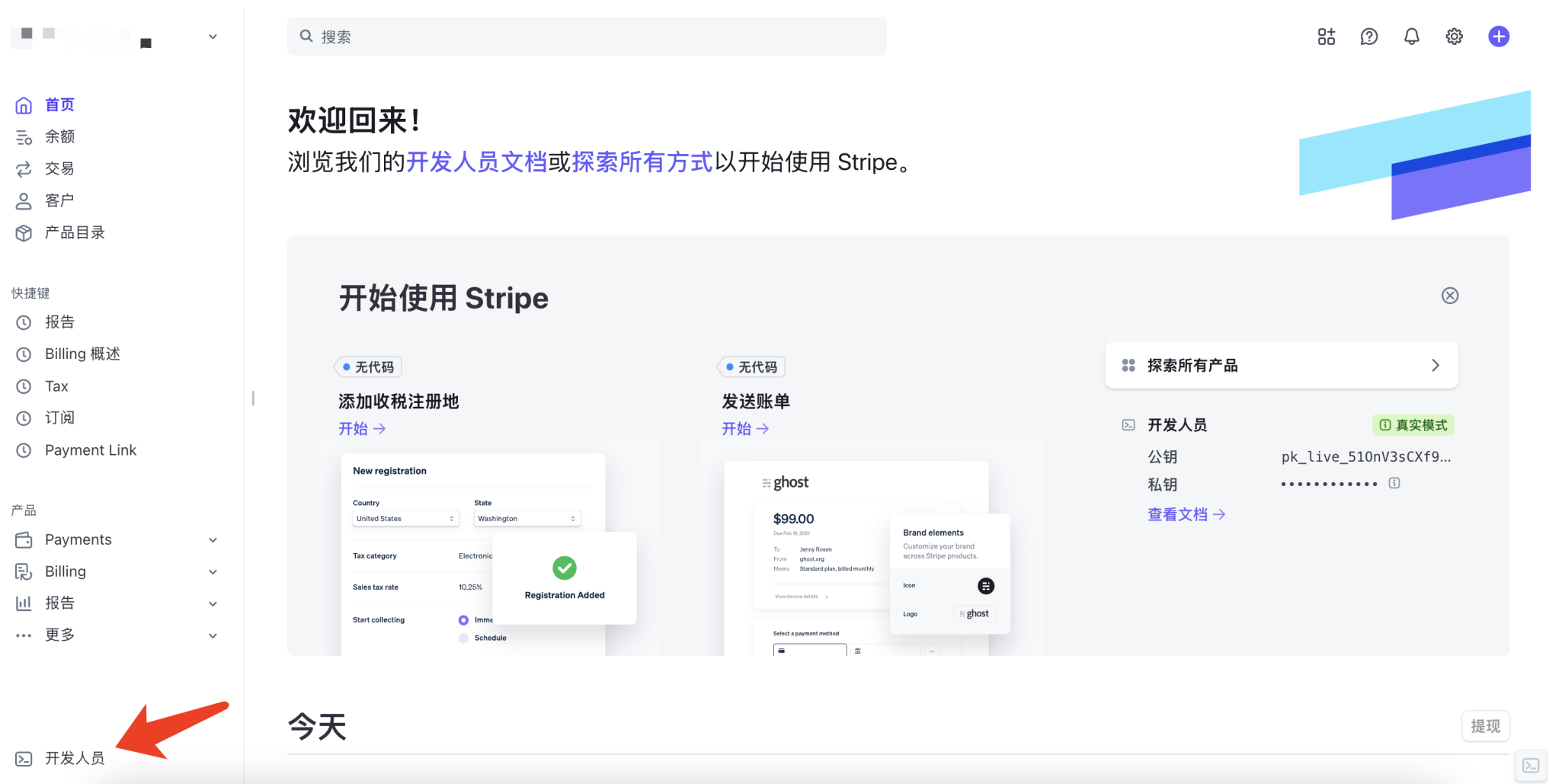The height and width of the screenshot is (784, 1549).
Task: Copy the public key pk_live value
Action: tap(1366, 457)
